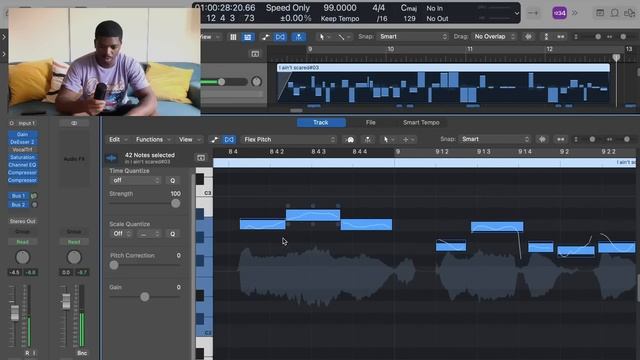Click waveform zoom icon in main toolbar
The image size is (640, 360).
click(528, 37)
